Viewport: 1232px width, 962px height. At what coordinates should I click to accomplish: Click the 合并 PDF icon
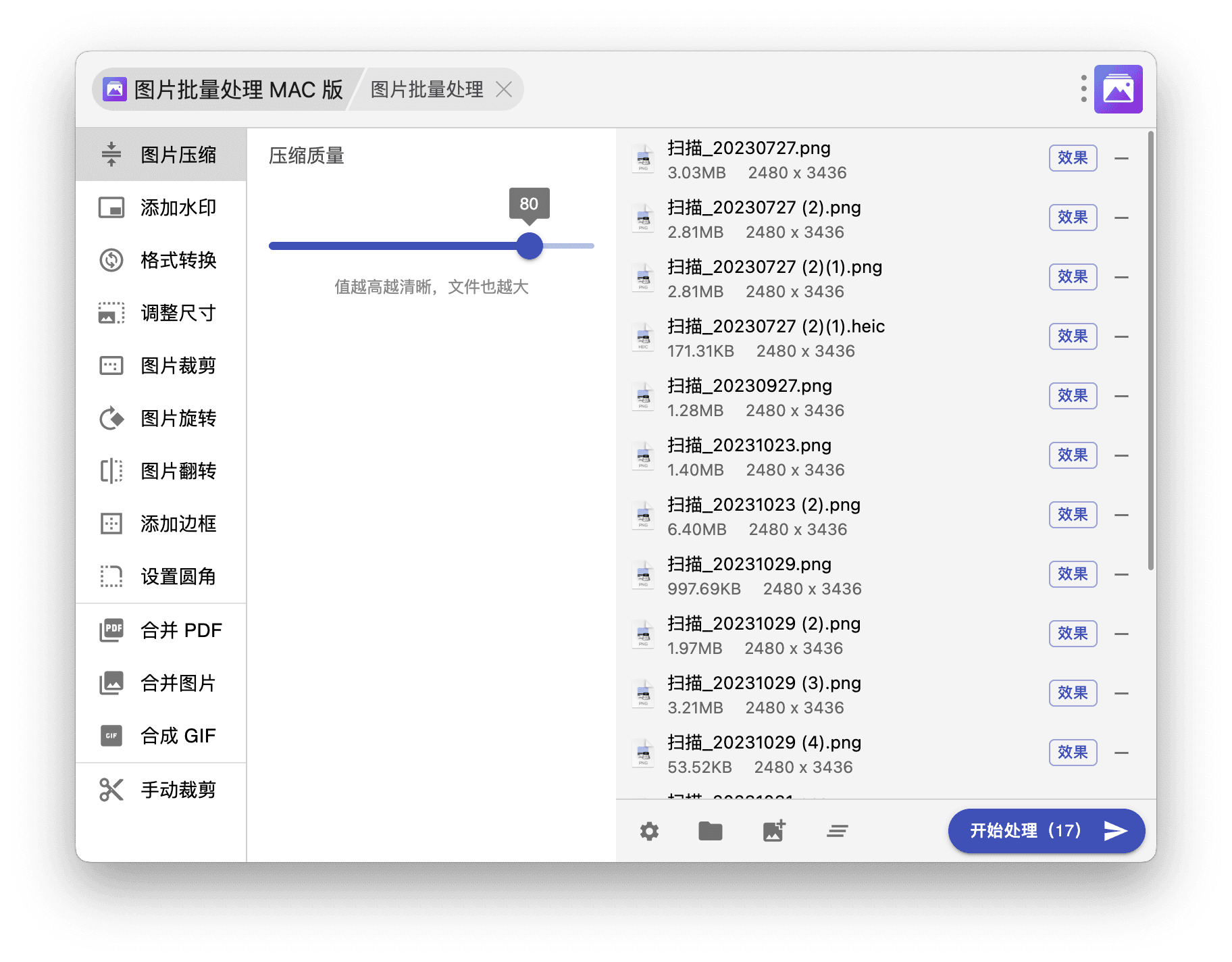(111, 630)
